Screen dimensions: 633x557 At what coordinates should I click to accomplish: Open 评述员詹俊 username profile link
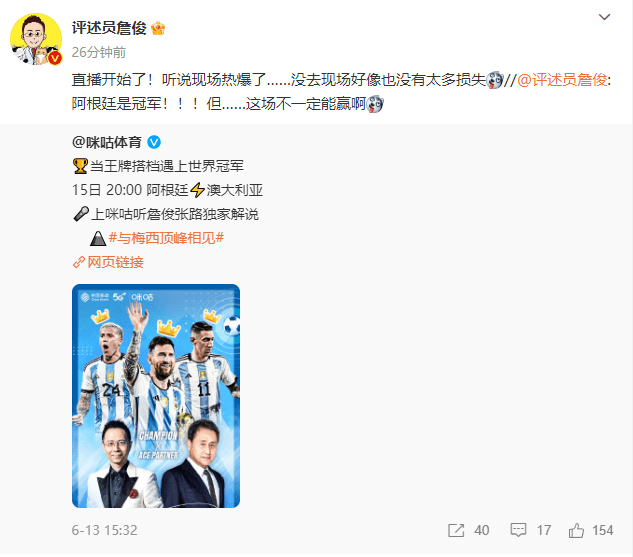109,28
